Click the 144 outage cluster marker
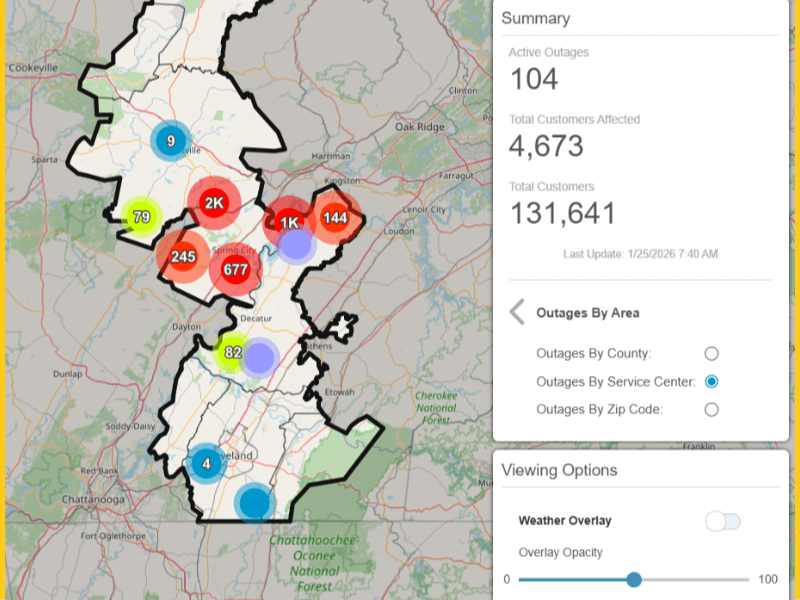 (x=335, y=217)
